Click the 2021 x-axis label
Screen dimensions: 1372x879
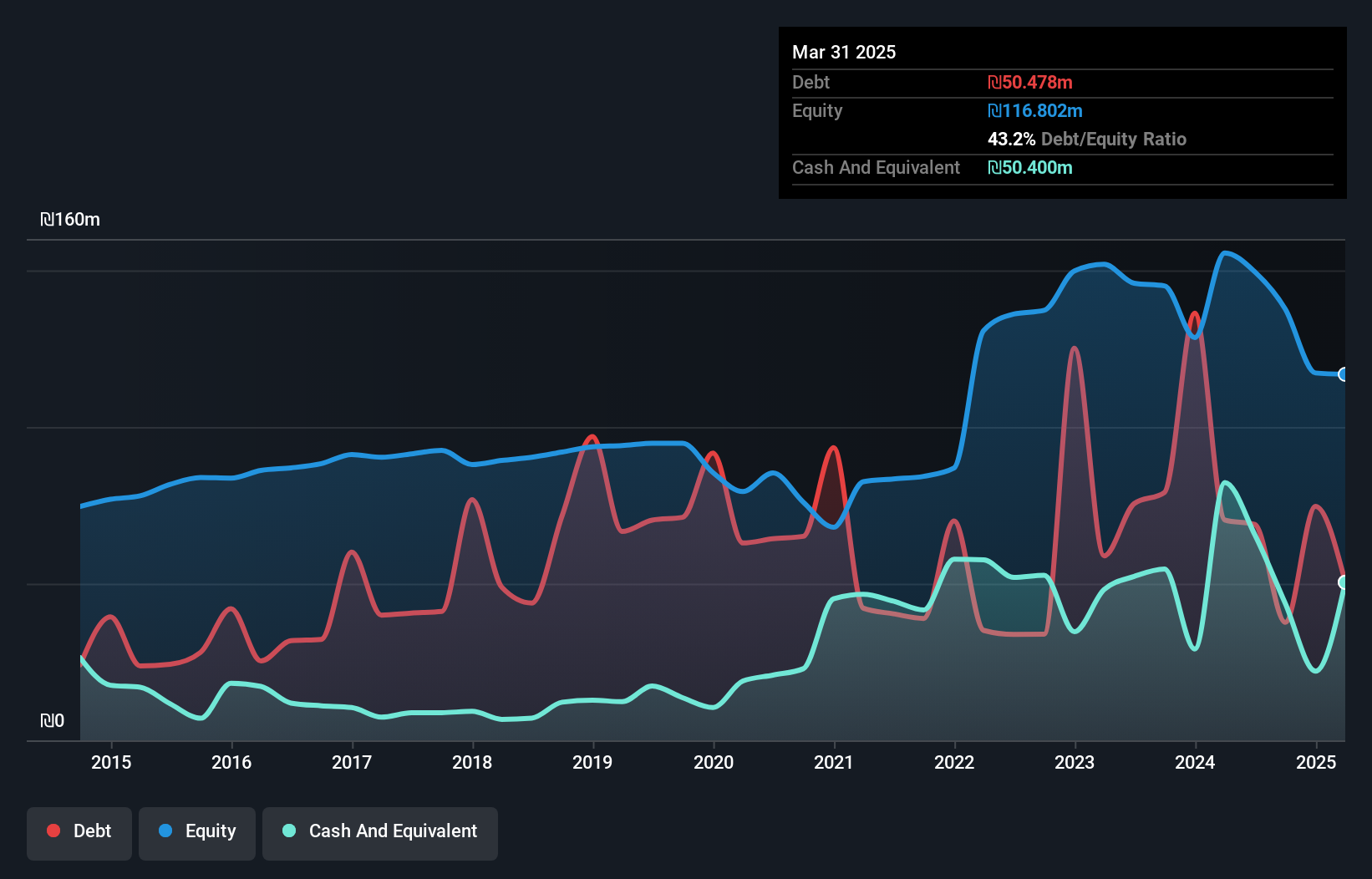tap(834, 762)
